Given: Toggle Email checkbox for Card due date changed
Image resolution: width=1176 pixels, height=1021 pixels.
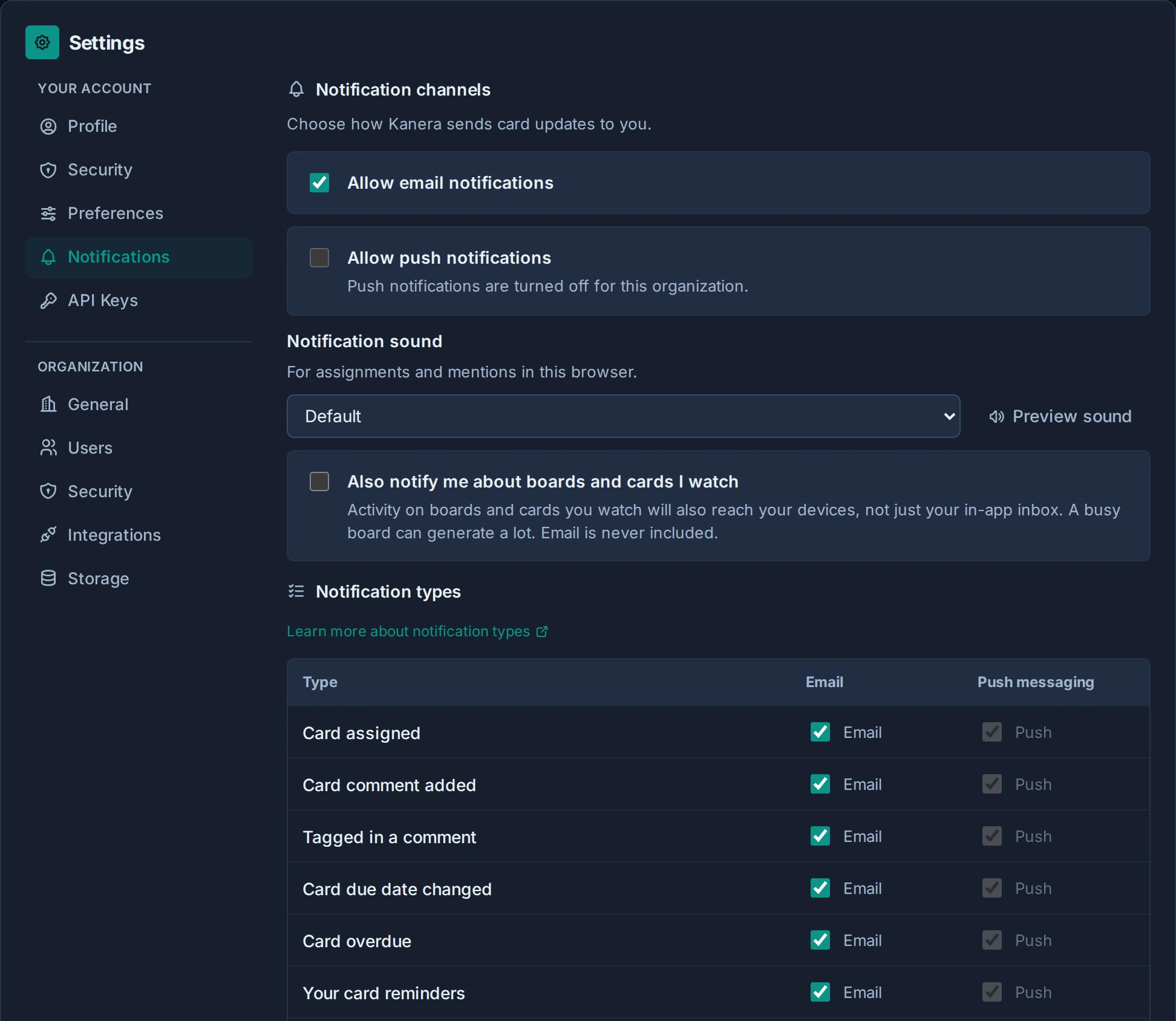Looking at the screenshot, I should [x=820, y=888].
